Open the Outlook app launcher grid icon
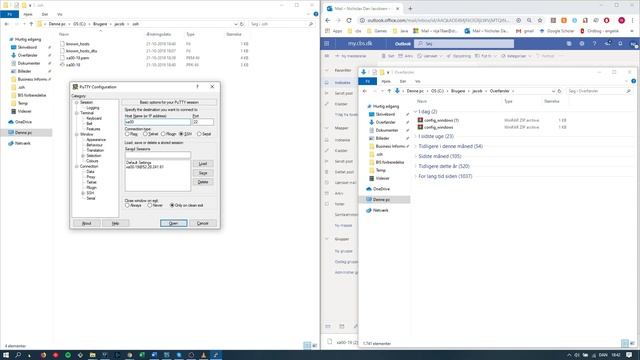 tap(327, 44)
